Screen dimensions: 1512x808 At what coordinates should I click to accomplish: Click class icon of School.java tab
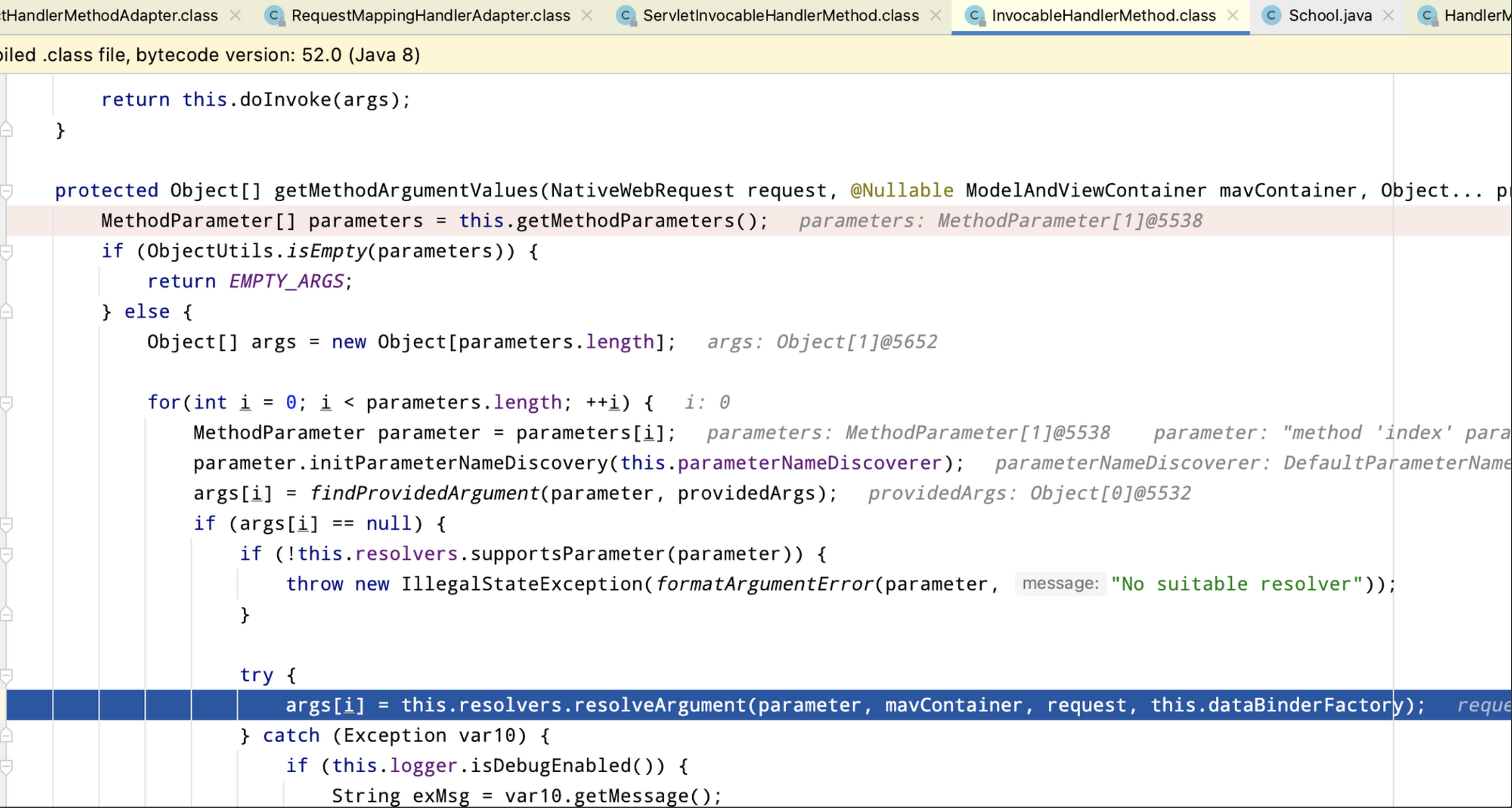coord(1271,16)
